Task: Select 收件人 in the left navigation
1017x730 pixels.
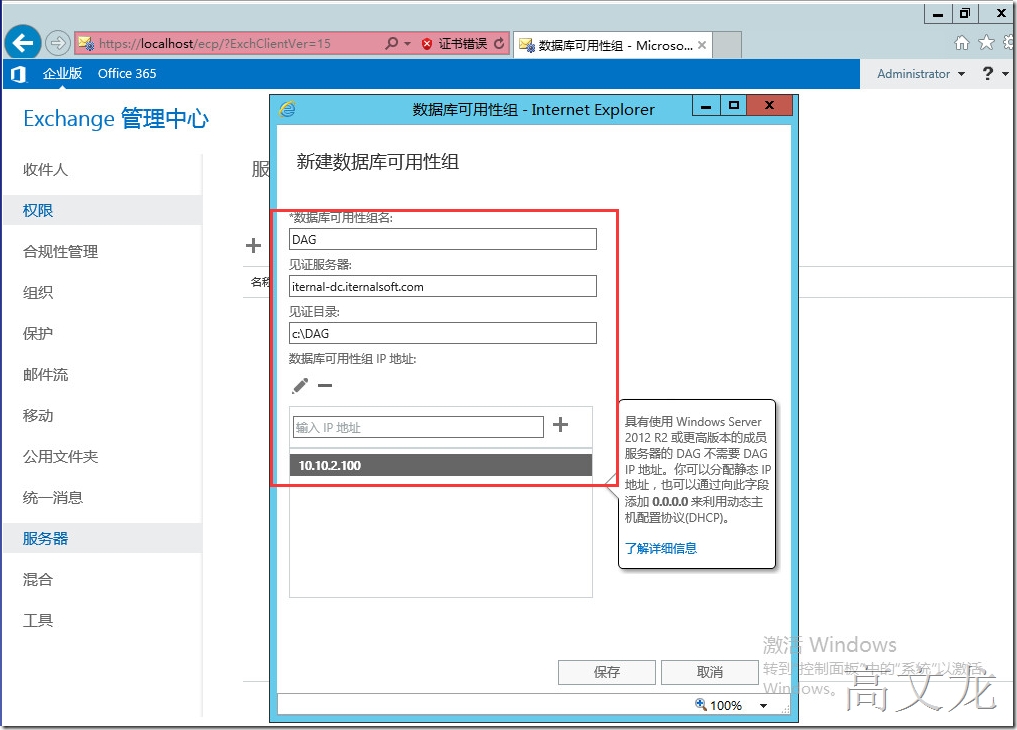Action: tap(45, 170)
